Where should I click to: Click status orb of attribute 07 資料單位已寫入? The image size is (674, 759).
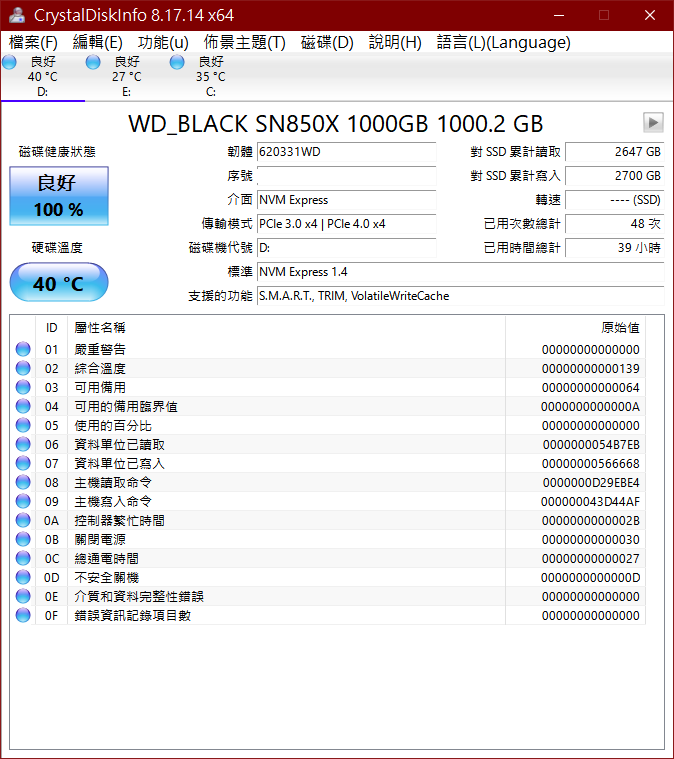[23, 463]
